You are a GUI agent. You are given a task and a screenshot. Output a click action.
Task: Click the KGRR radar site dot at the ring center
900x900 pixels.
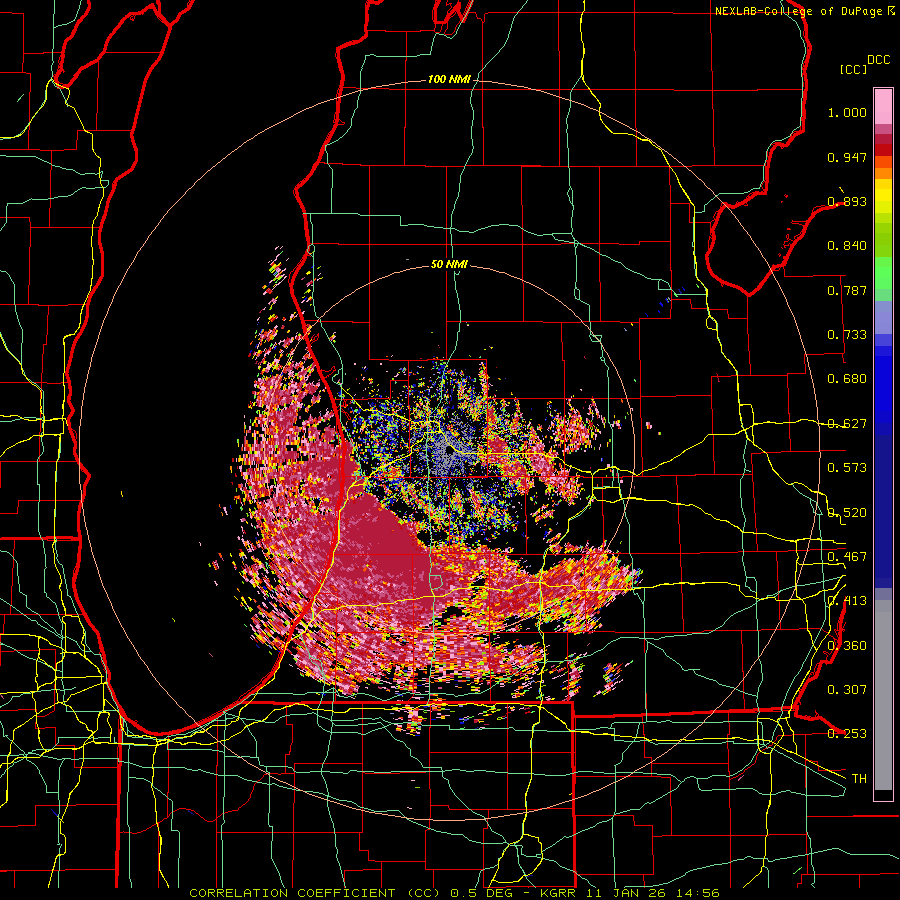[450, 451]
